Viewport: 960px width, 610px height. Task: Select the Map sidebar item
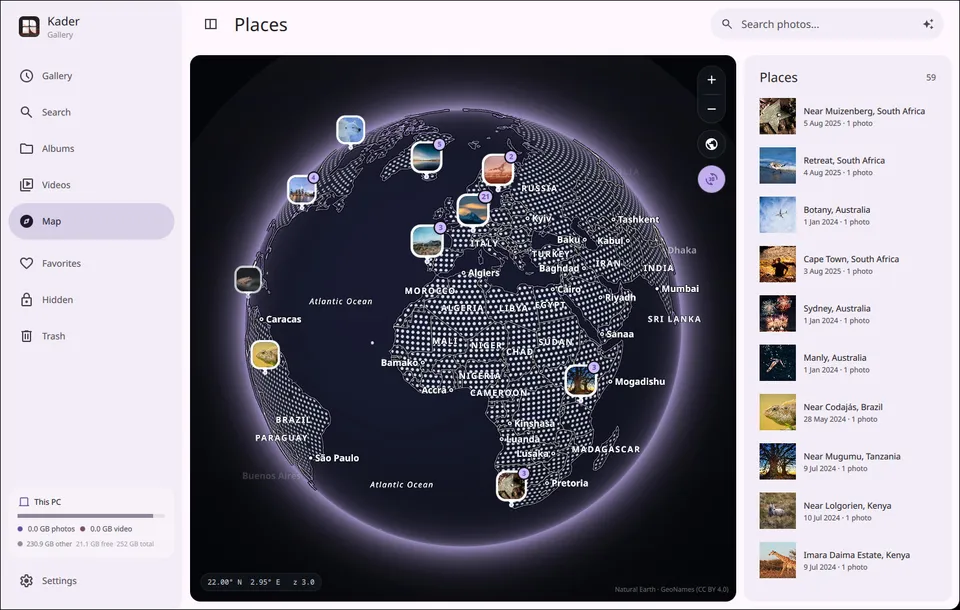click(x=91, y=221)
